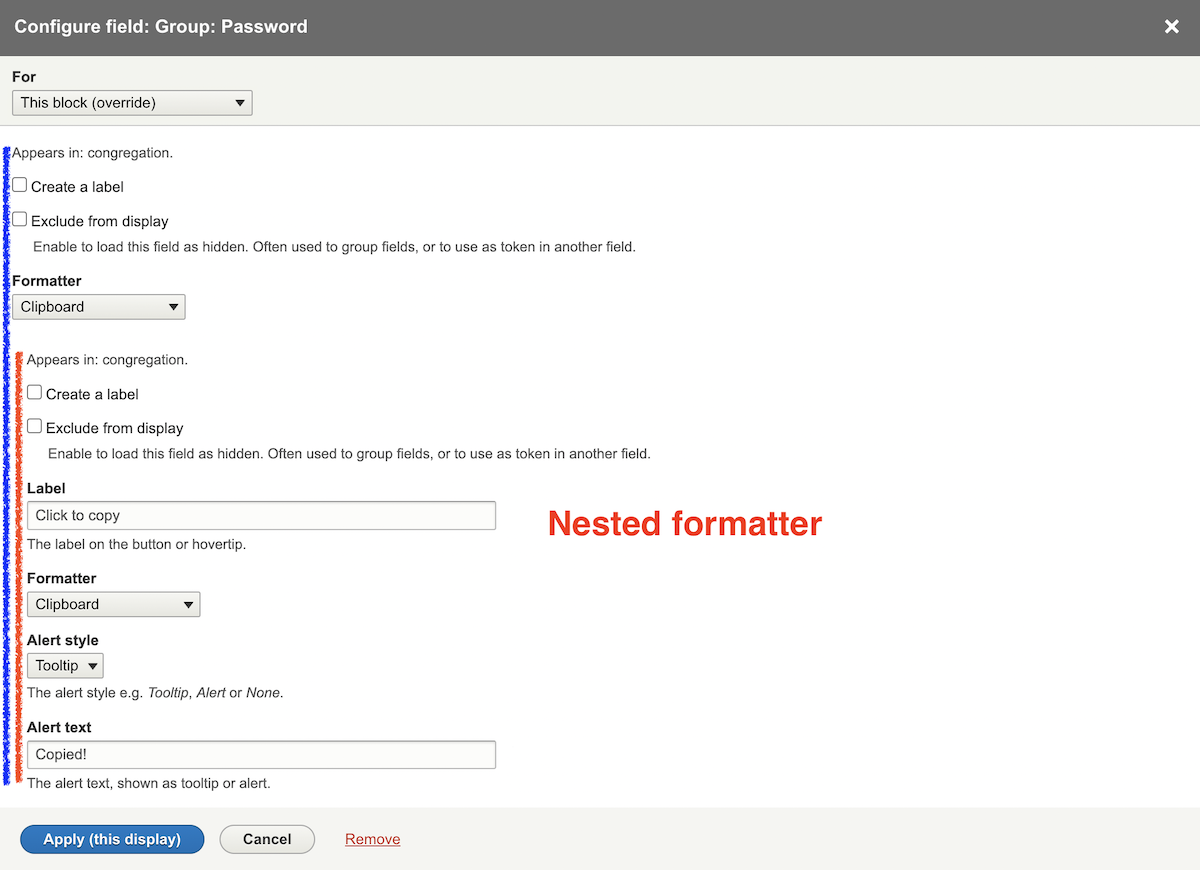This screenshot has width=1200, height=870.
Task: Click the 'The alert style e.g.' description text
Action: click(155, 692)
